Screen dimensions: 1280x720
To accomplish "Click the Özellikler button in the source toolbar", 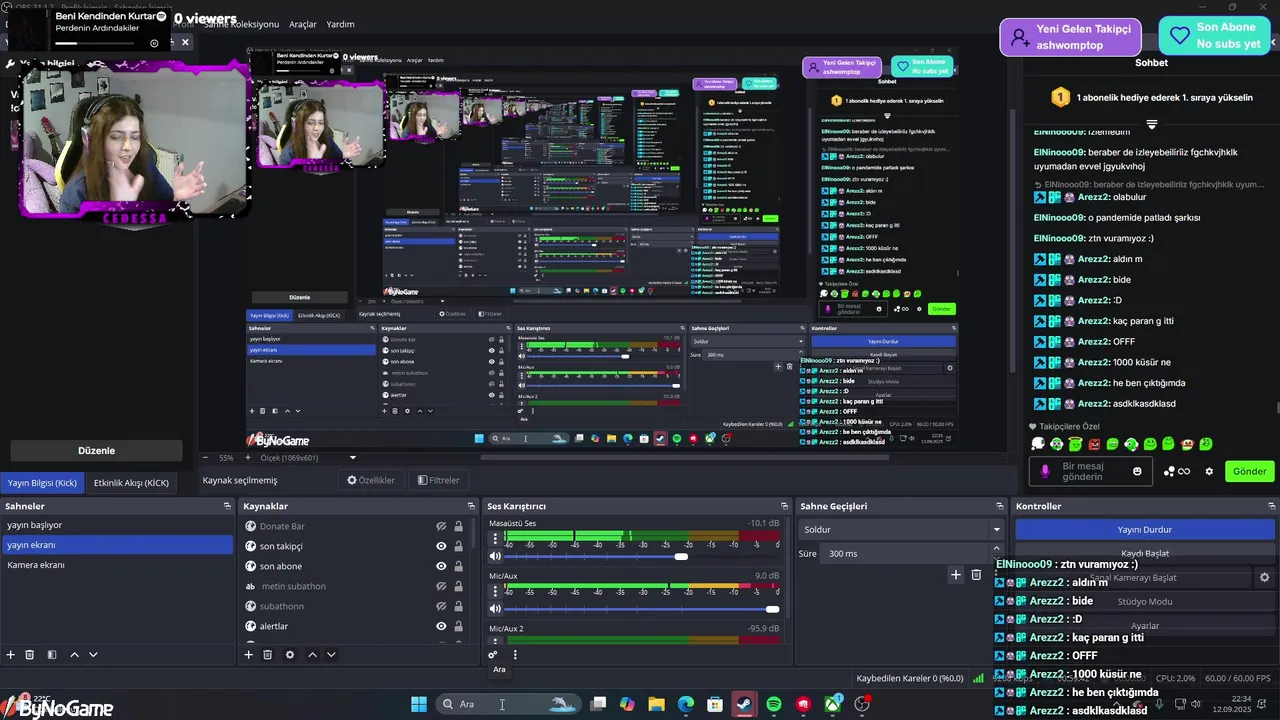I will [371, 480].
